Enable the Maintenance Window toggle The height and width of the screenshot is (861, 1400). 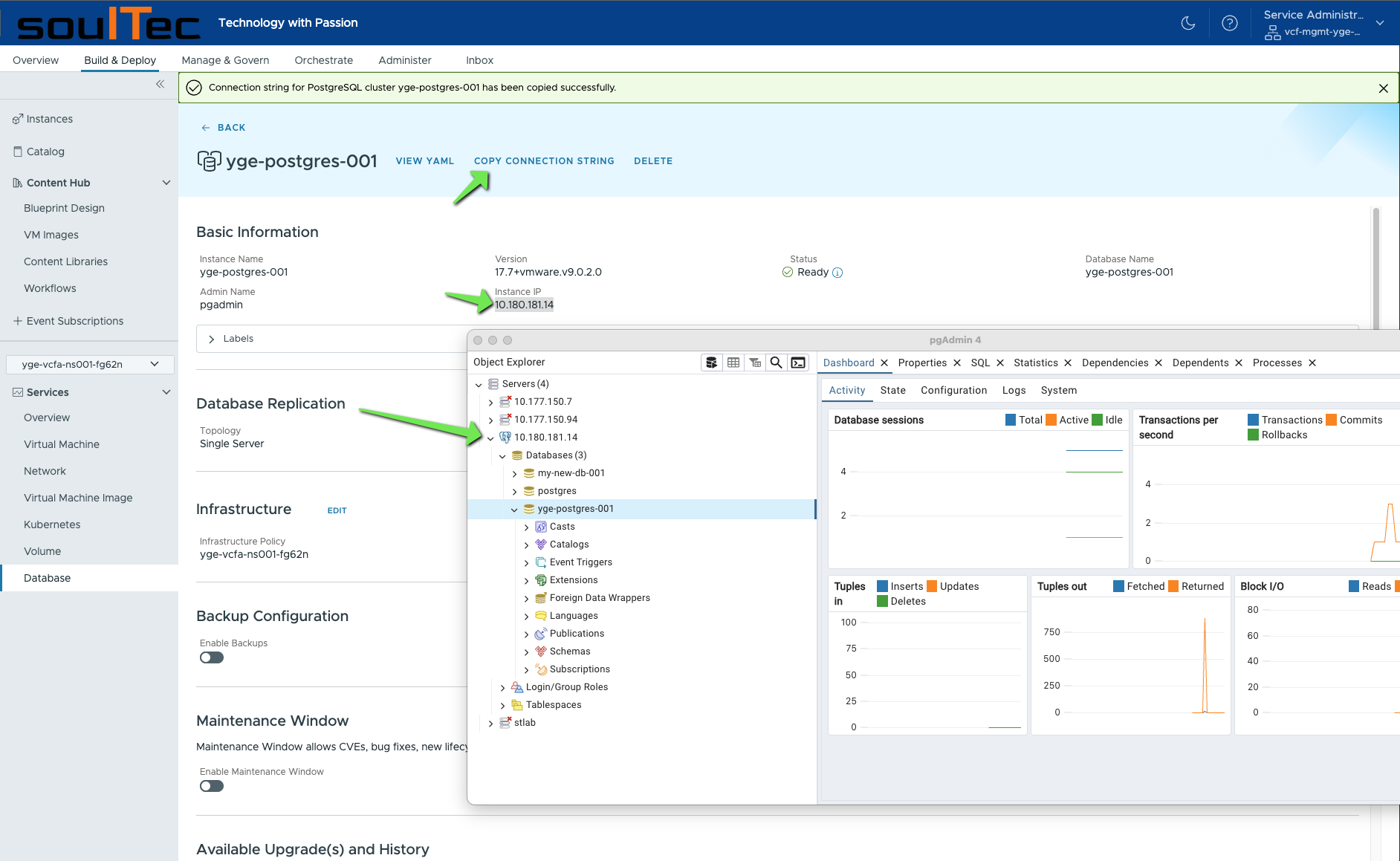point(211,786)
